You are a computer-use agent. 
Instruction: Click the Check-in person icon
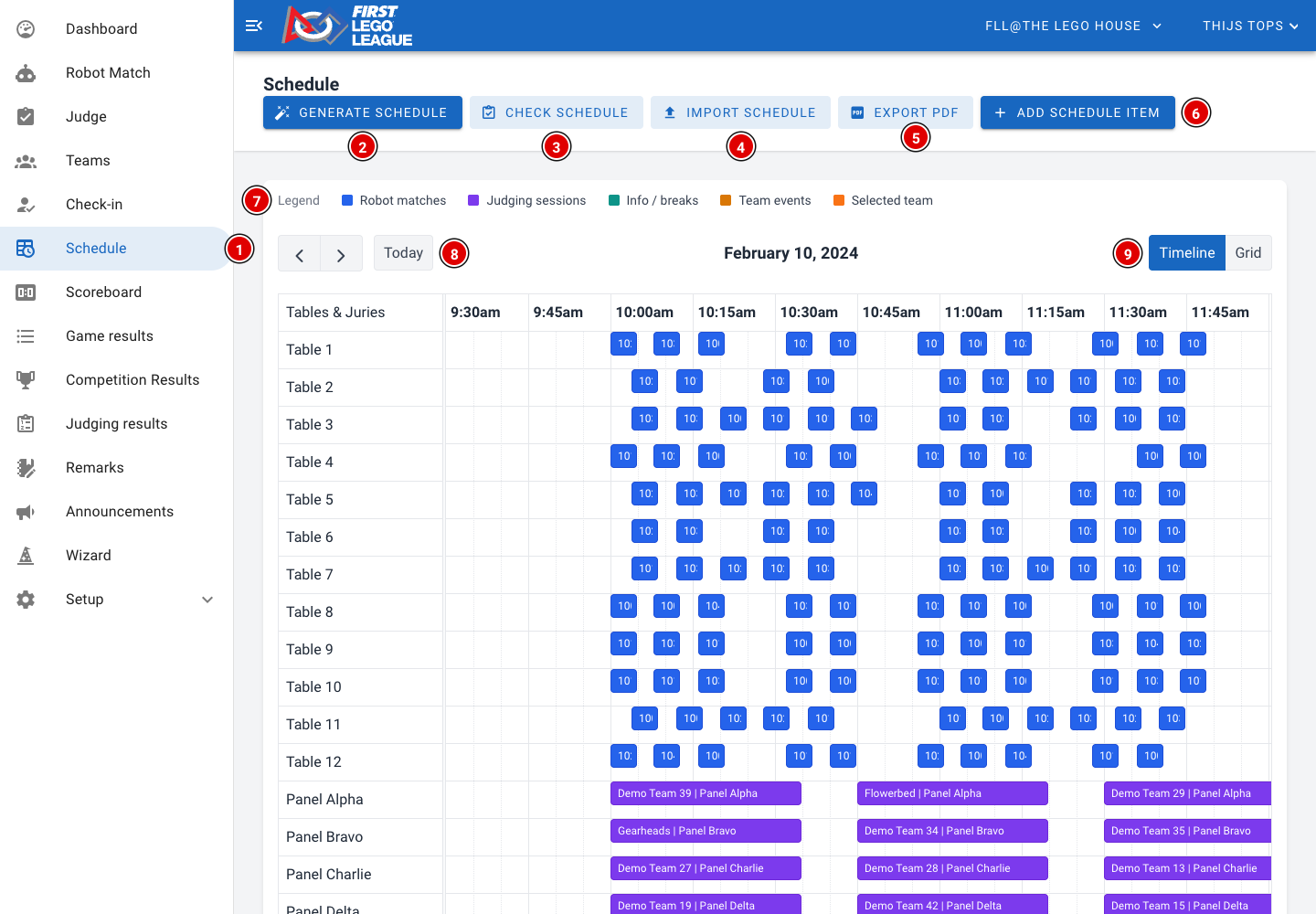coord(26,205)
